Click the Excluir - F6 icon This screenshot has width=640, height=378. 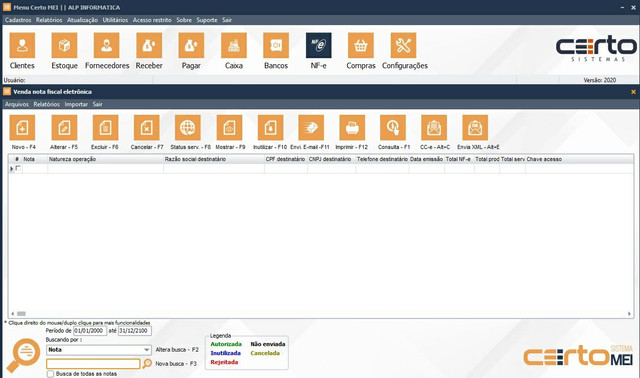pyautogui.click(x=105, y=128)
